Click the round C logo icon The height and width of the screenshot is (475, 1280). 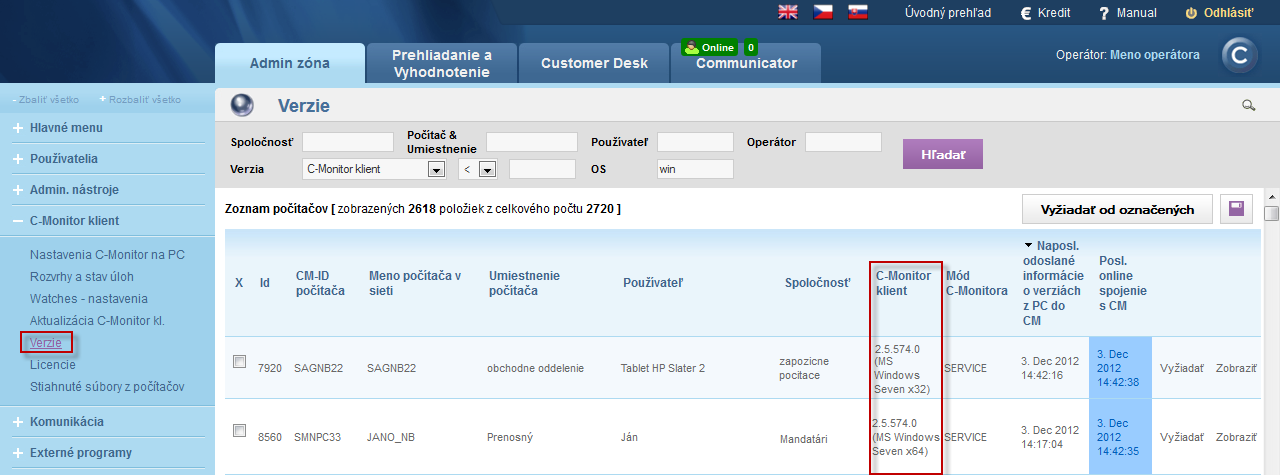click(1241, 57)
